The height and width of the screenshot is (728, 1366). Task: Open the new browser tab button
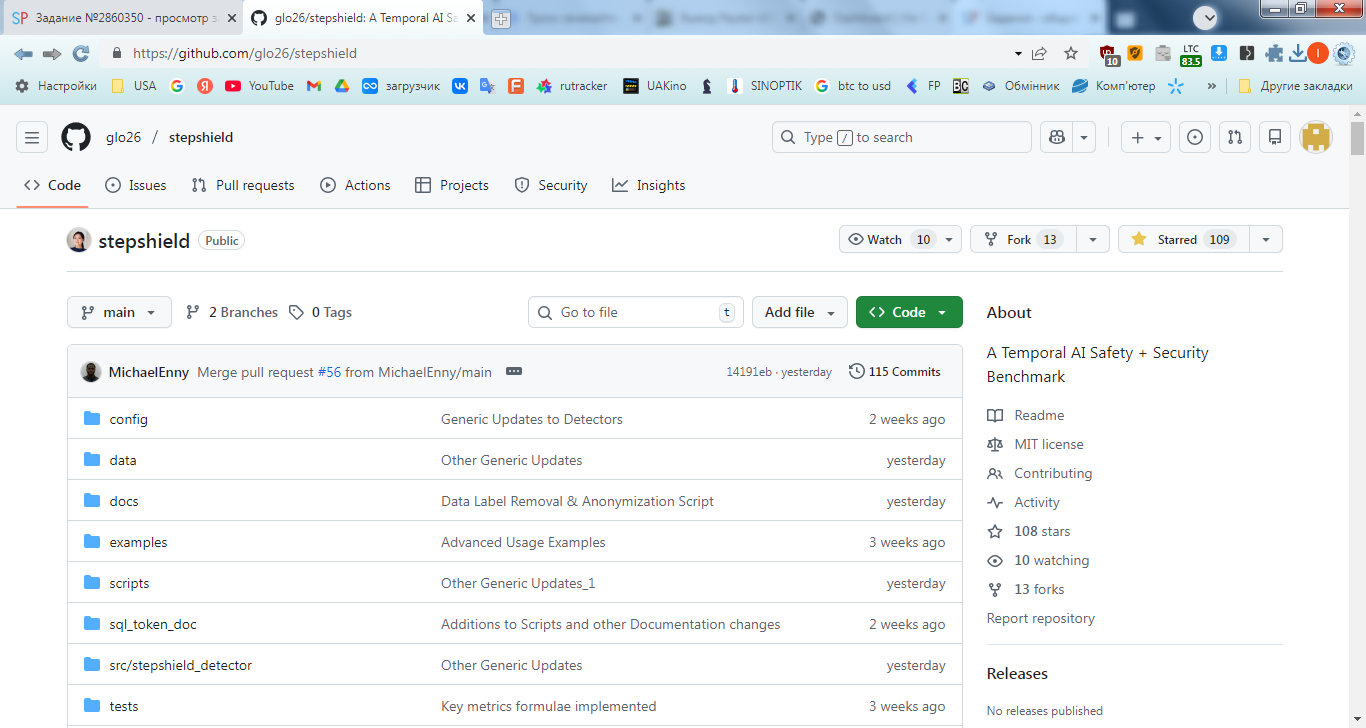501,19
